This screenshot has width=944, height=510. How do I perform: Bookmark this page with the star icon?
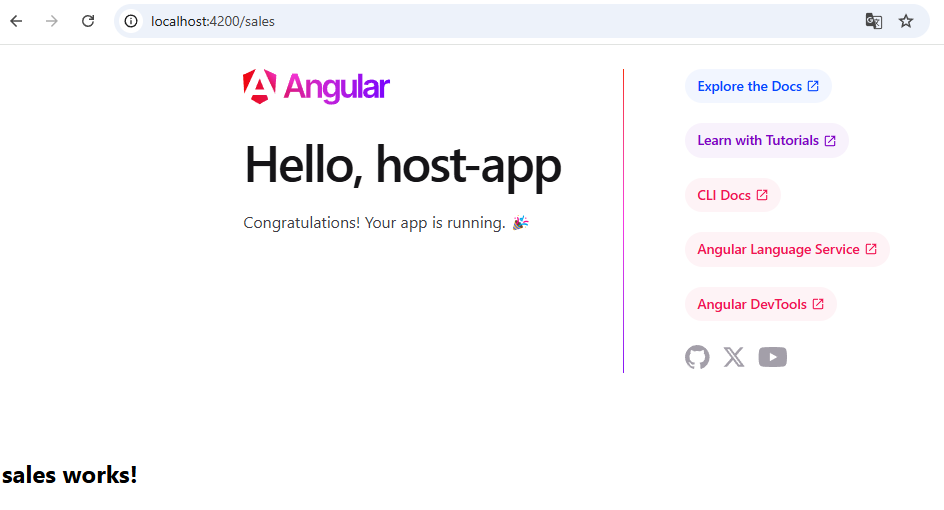906,21
